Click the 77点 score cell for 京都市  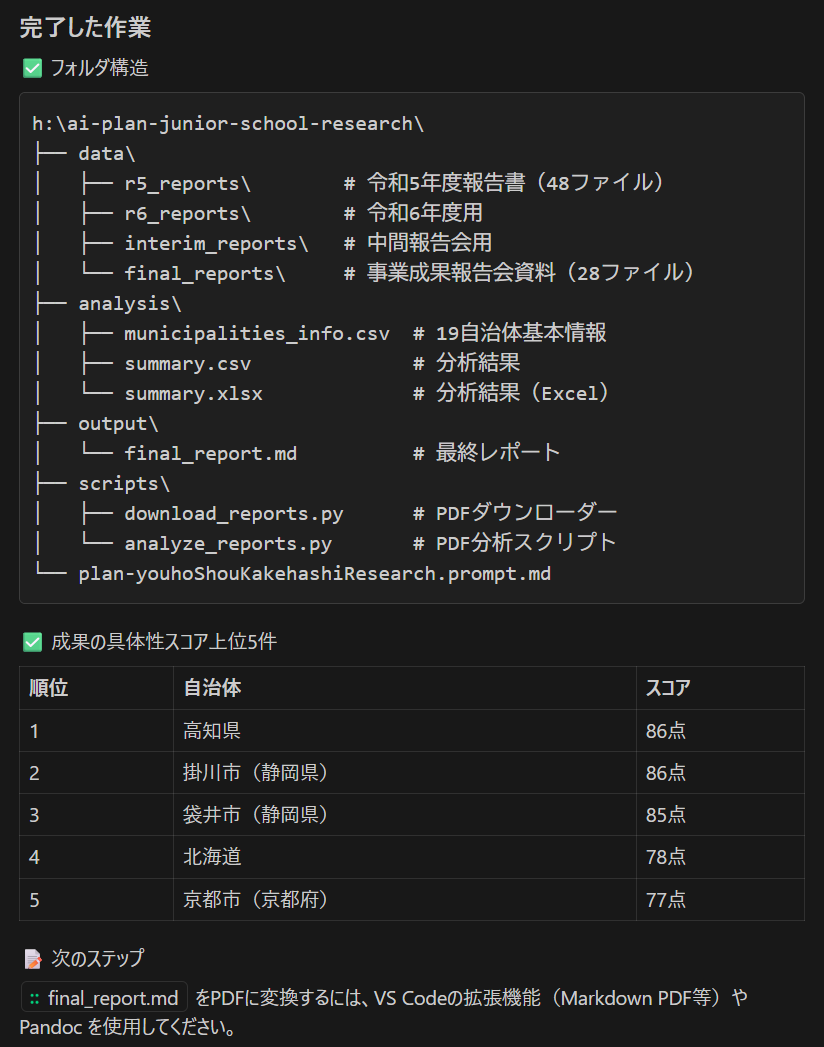click(x=666, y=899)
